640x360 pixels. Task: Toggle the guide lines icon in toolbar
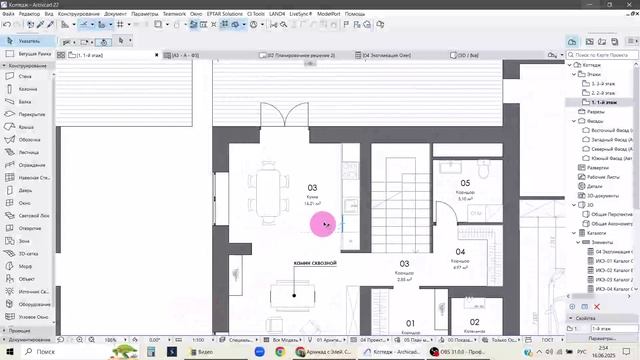pos(83,24)
